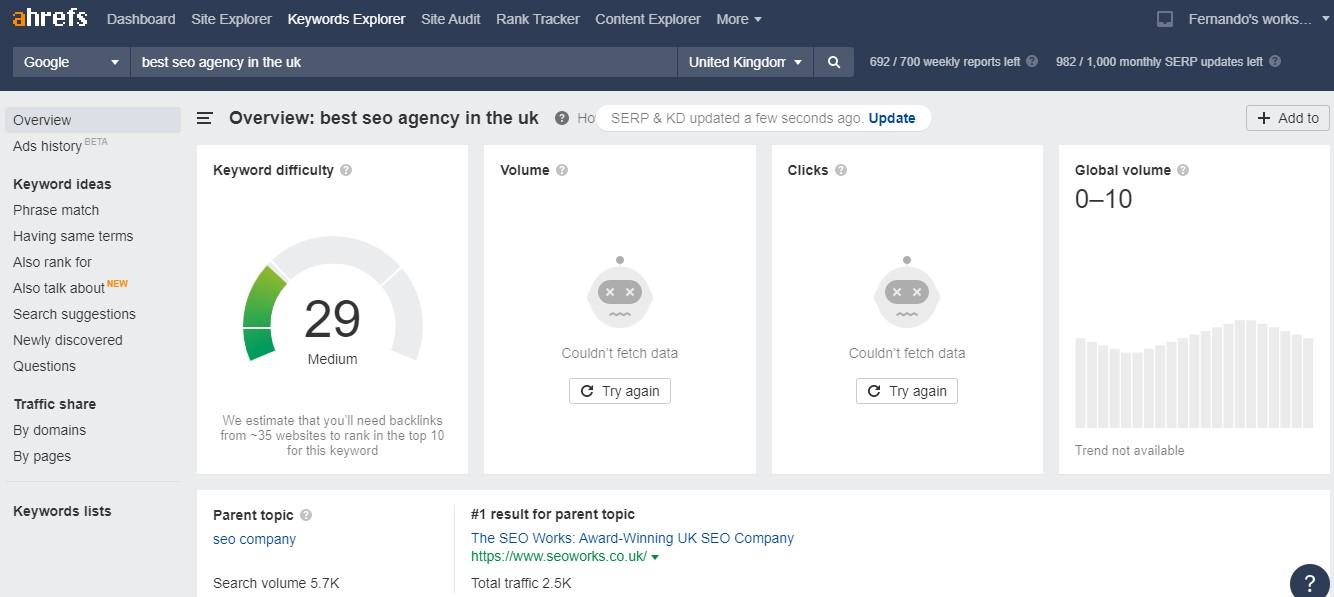
Task: Open Questions keyword ideas
Action: 44,366
